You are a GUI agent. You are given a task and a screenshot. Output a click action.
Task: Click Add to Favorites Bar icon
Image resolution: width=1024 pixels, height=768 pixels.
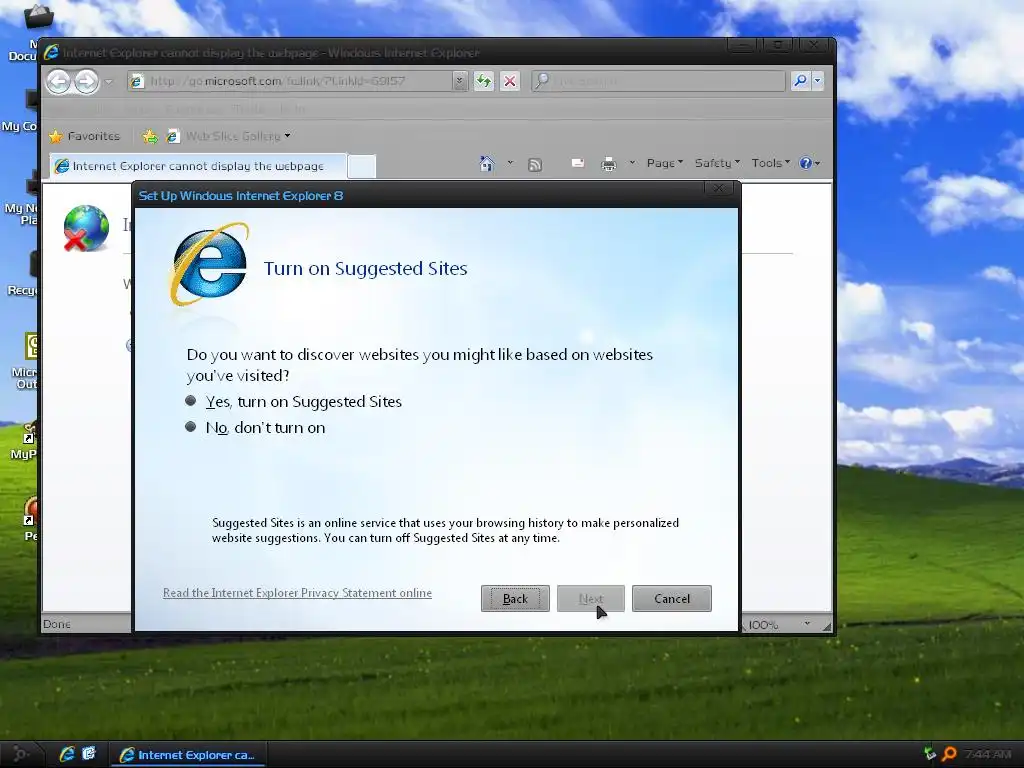pos(150,136)
